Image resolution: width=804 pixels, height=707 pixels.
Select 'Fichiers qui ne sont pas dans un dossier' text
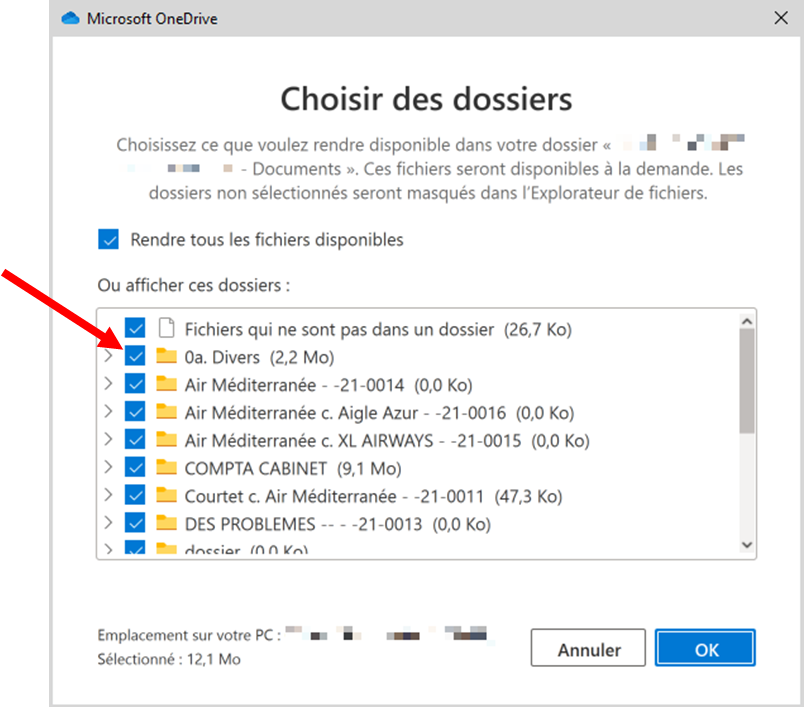click(x=378, y=329)
